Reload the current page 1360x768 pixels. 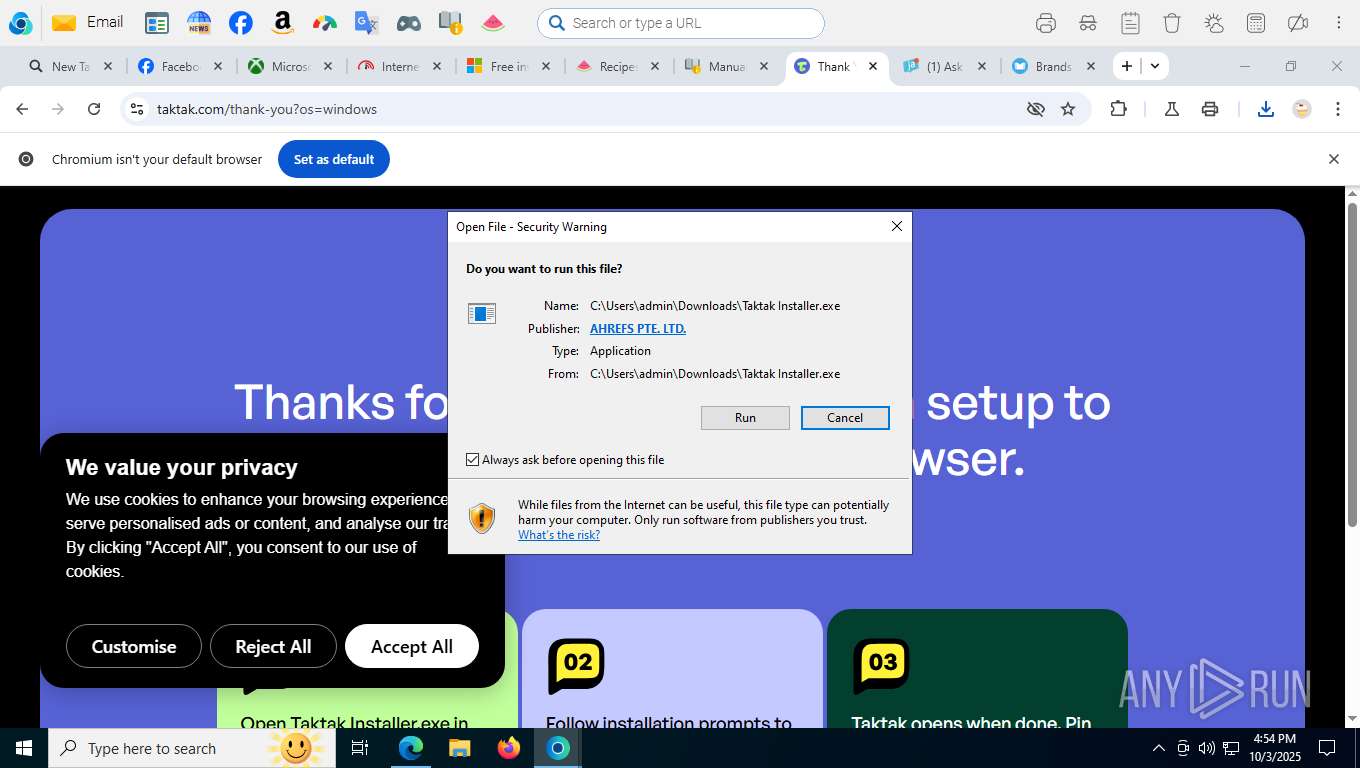point(94,109)
